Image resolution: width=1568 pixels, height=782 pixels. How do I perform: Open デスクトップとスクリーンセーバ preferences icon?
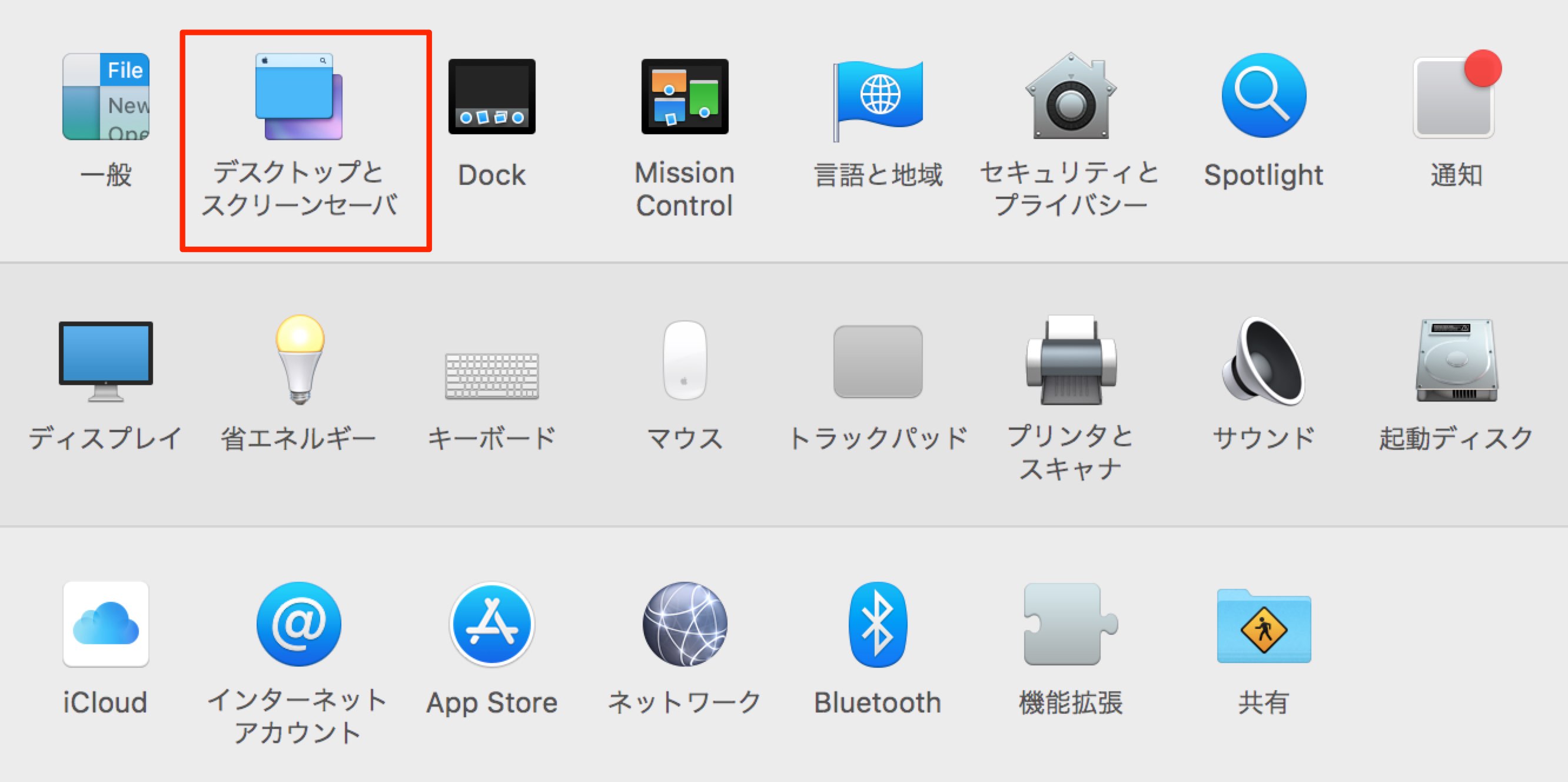(299, 96)
